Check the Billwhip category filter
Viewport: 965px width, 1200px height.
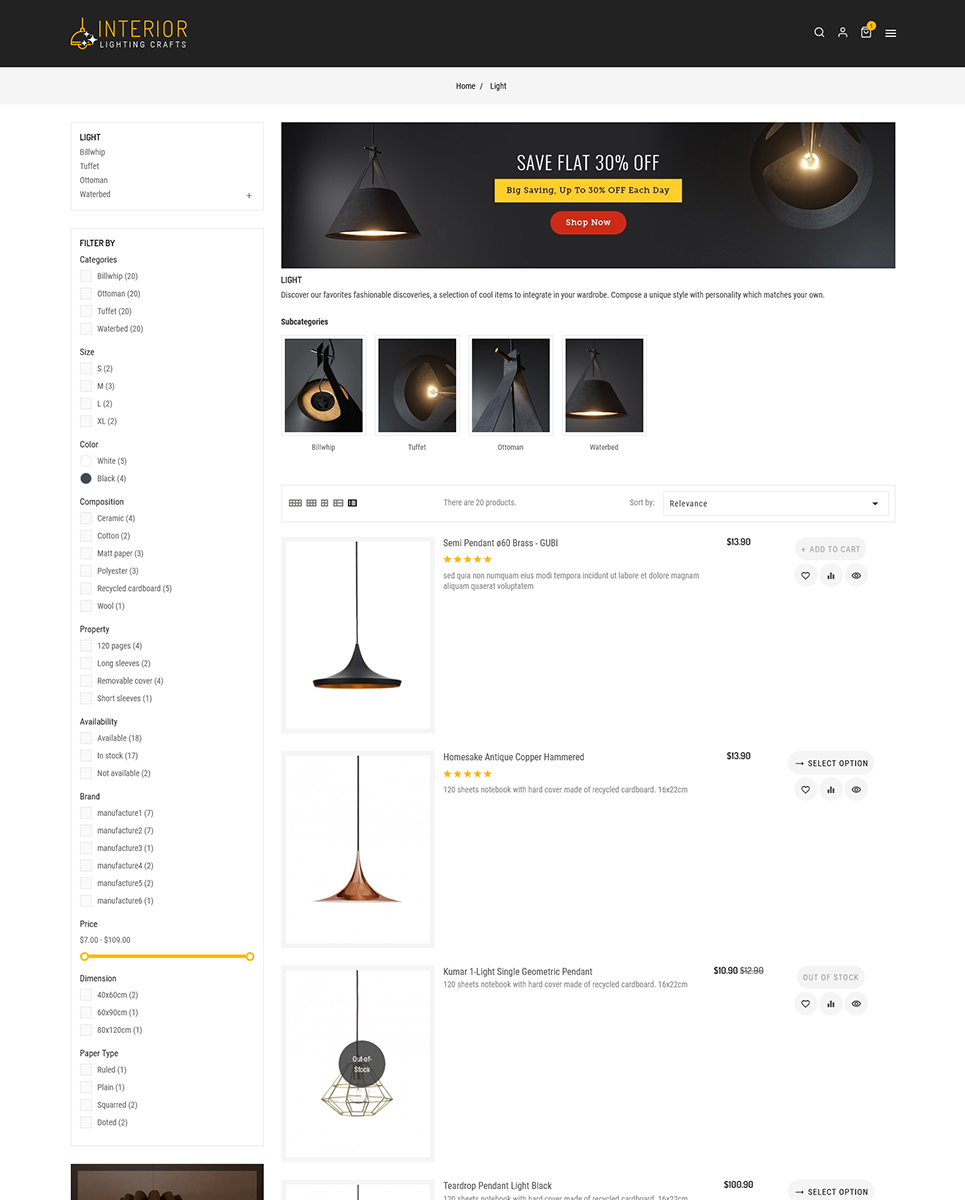click(86, 276)
